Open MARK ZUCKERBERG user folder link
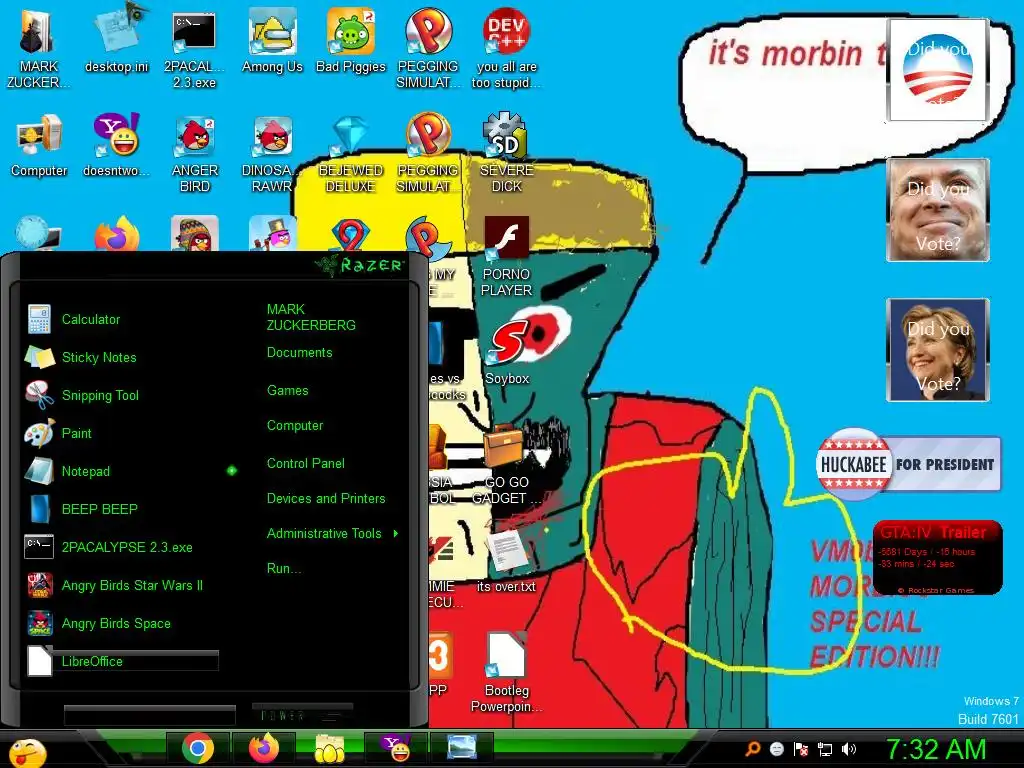 click(311, 317)
